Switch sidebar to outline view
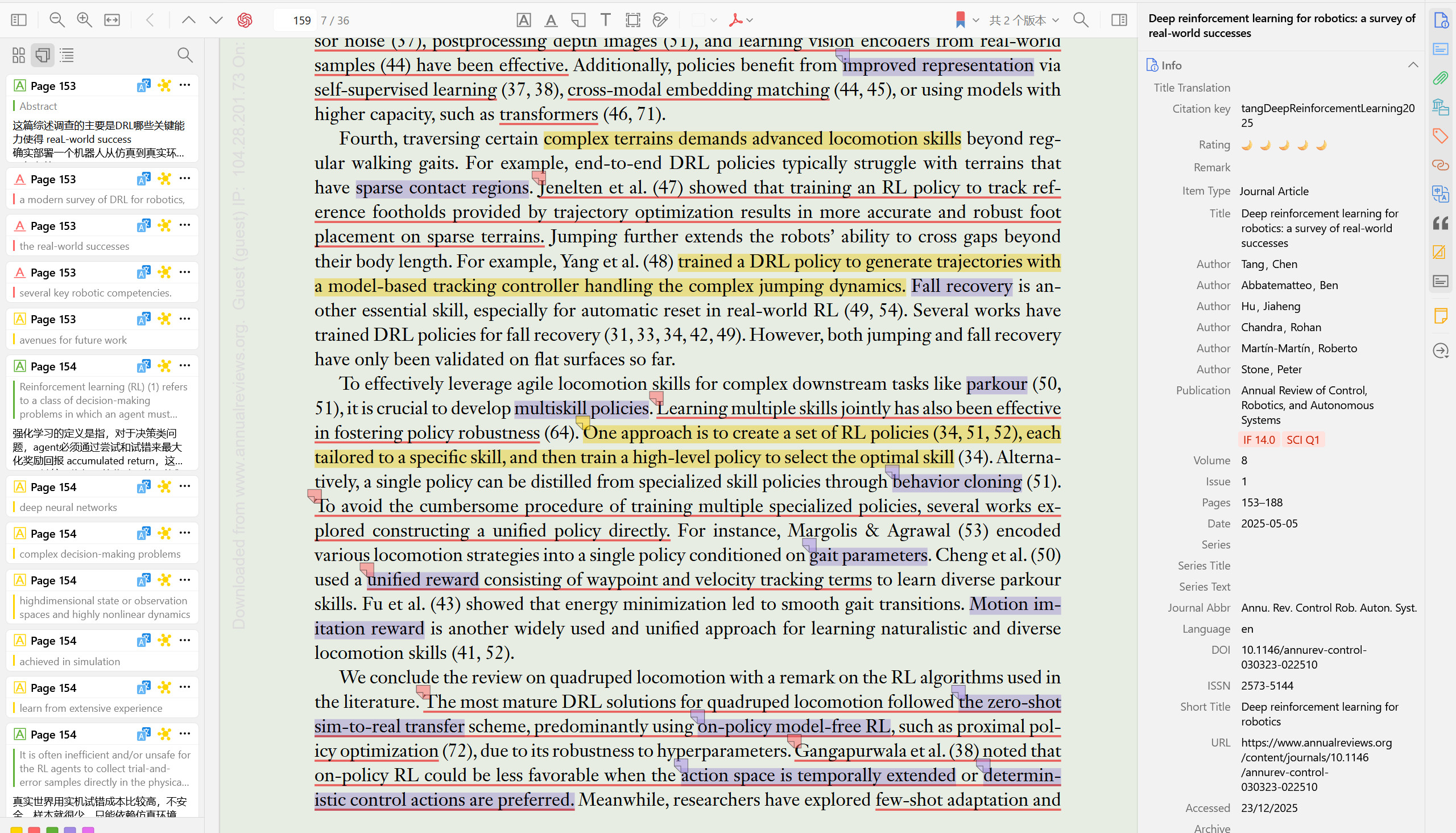 (x=67, y=55)
